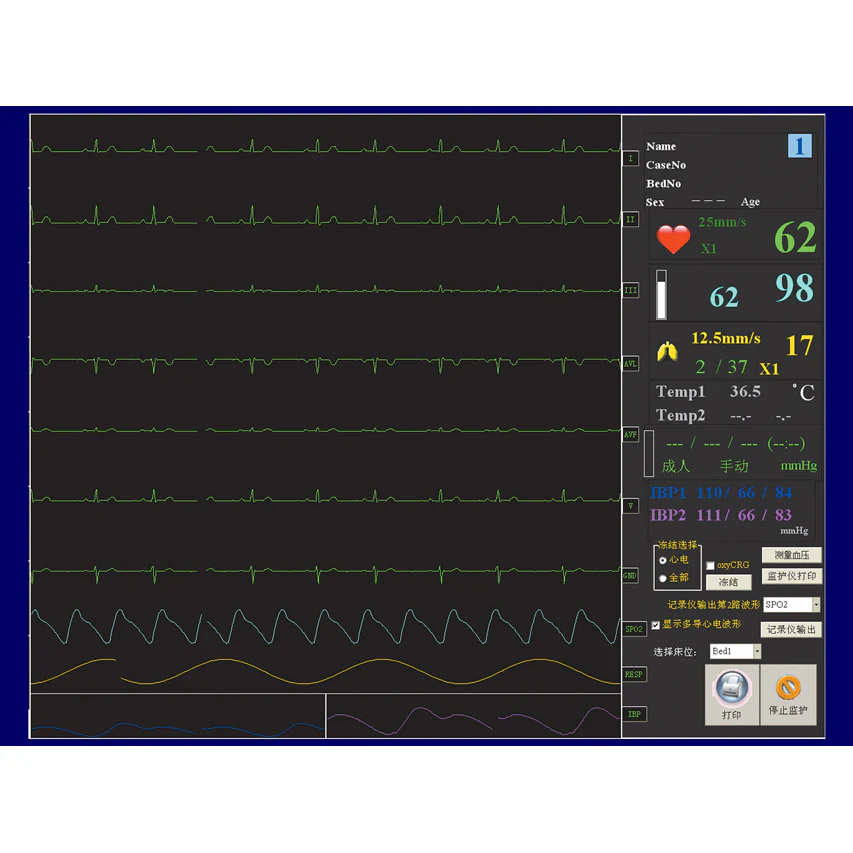Select the AVL lead label
Image resolution: width=853 pixels, height=853 pixels.
pyautogui.click(x=631, y=364)
